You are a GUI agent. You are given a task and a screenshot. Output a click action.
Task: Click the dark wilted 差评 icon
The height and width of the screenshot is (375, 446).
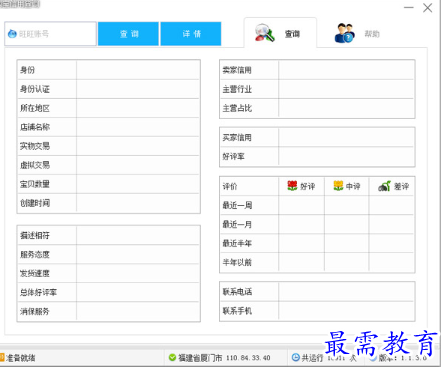tap(384, 186)
